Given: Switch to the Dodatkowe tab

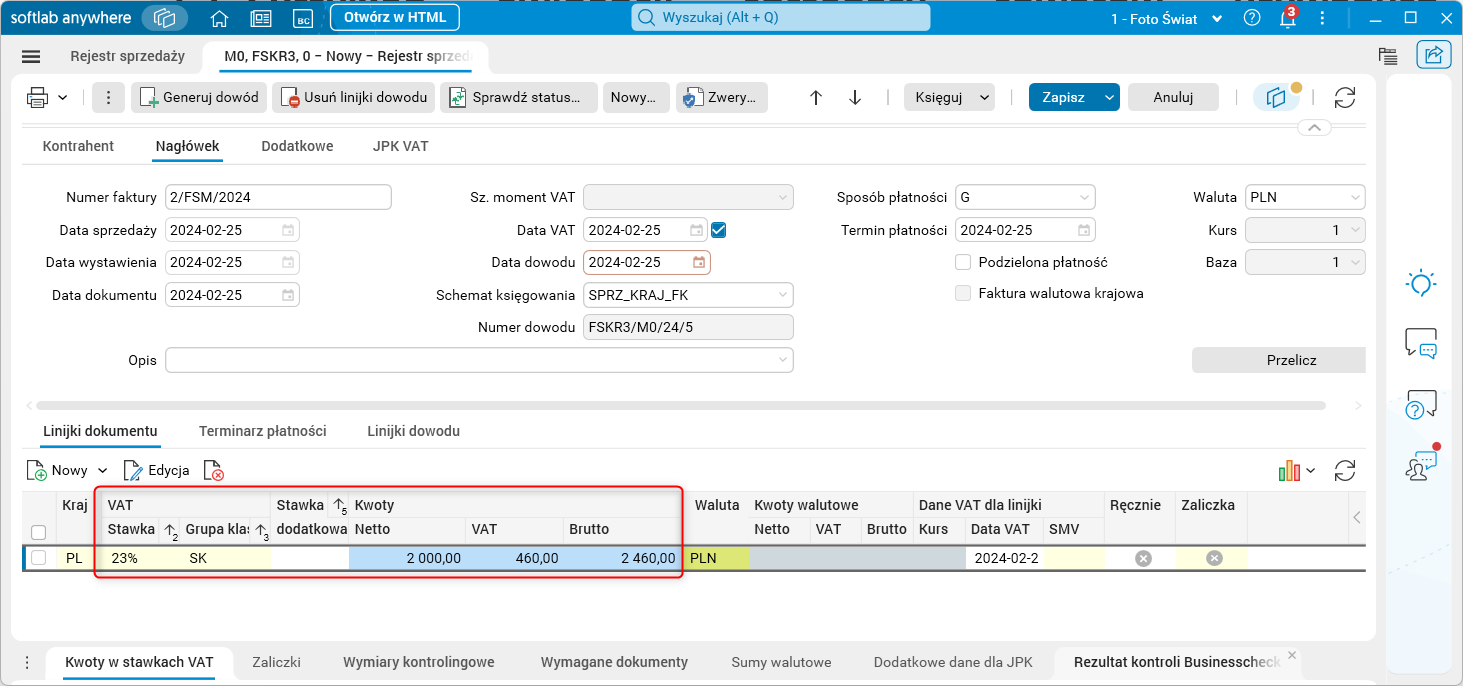Looking at the screenshot, I should pos(297,146).
